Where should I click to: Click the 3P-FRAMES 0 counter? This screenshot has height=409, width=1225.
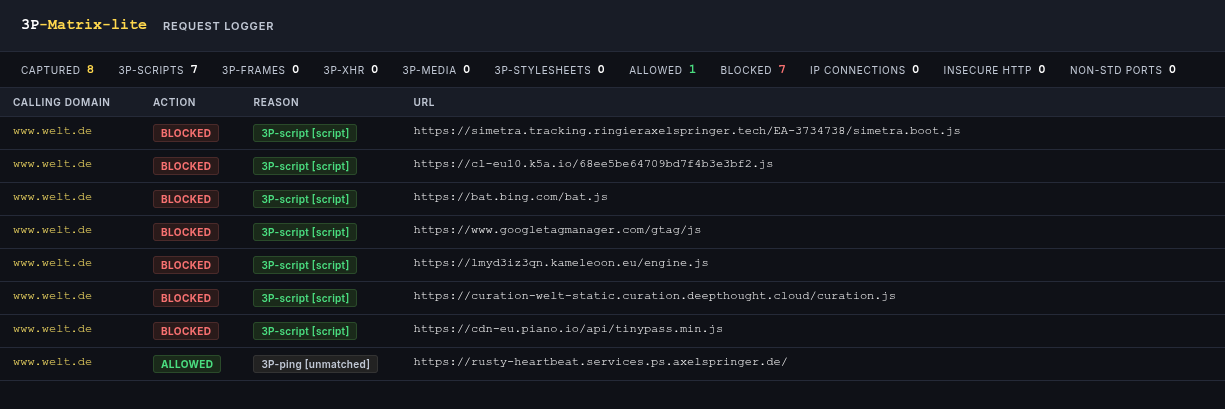pyautogui.click(x=260, y=70)
